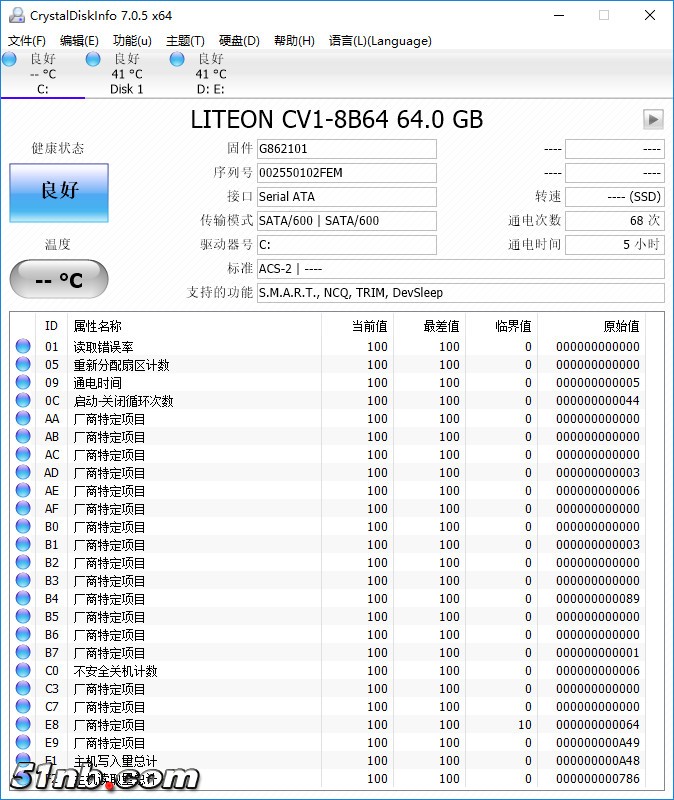Open the 语言(L)(Language) menu
This screenshot has height=800, width=674.
point(380,41)
